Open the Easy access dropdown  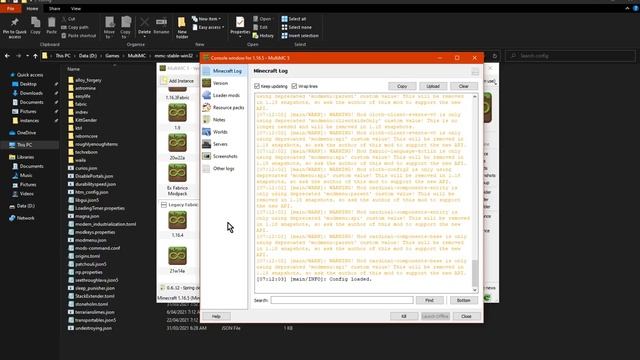click(x=208, y=27)
